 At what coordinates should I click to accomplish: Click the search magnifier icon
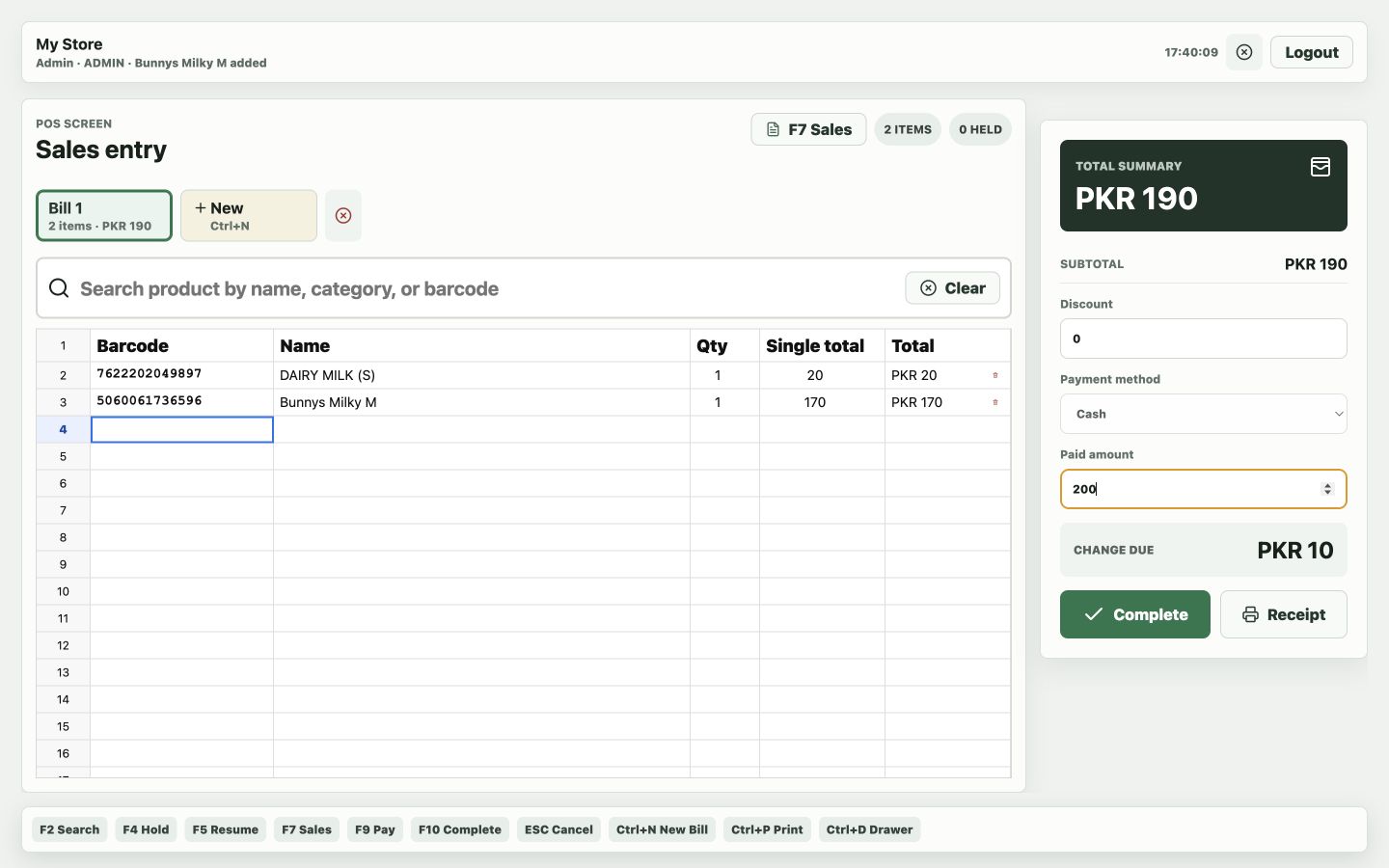pos(59,288)
